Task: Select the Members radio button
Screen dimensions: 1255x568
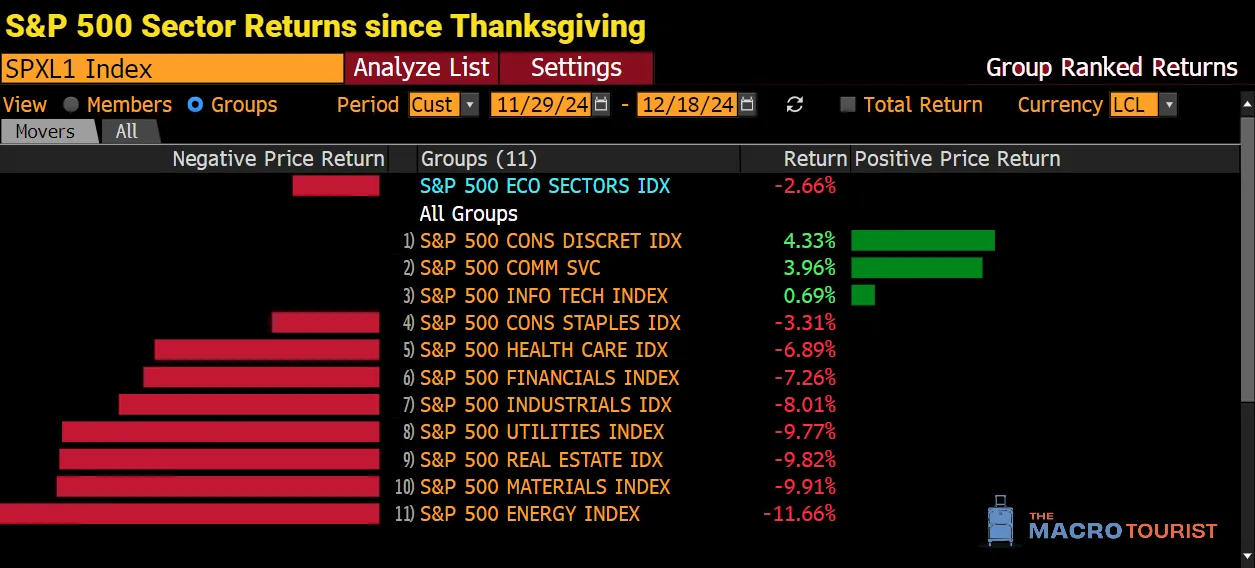Action: 71,105
